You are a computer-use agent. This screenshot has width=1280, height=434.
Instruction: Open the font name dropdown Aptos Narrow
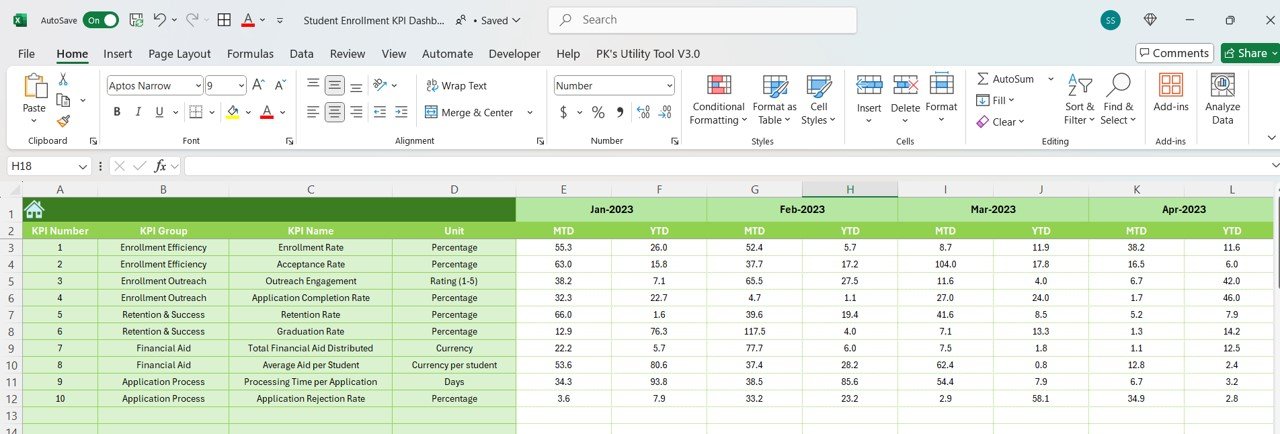click(x=197, y=86)
